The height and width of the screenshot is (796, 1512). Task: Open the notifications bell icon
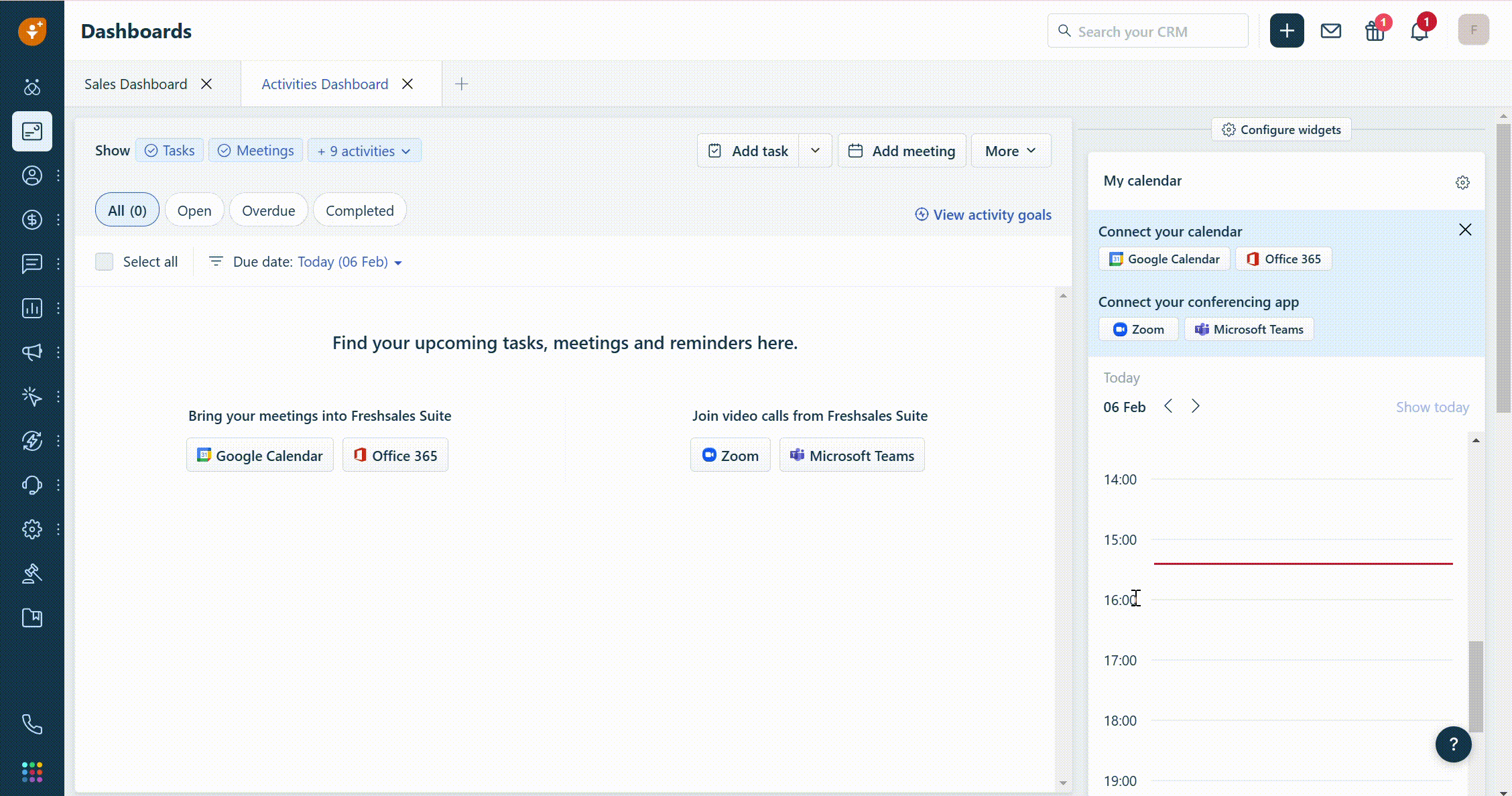[1419, 31]
